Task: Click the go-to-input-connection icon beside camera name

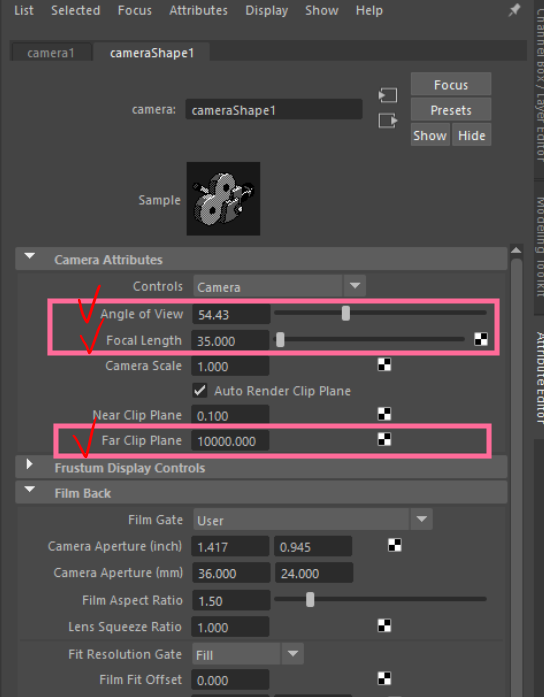Action: coord(388,95)
